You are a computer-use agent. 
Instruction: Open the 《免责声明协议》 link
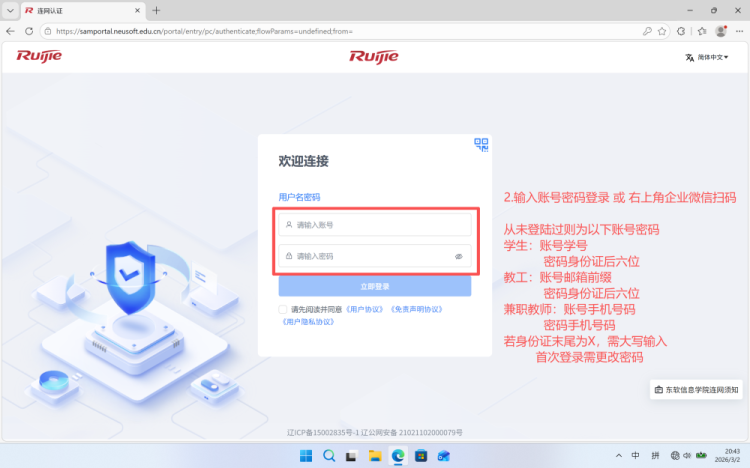point(415,309)
